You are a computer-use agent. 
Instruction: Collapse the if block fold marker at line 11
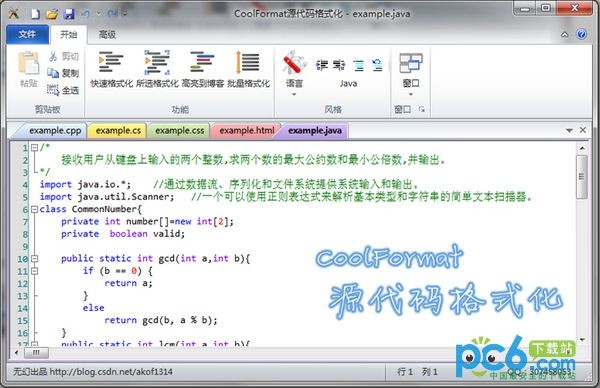tap(34, 271)
